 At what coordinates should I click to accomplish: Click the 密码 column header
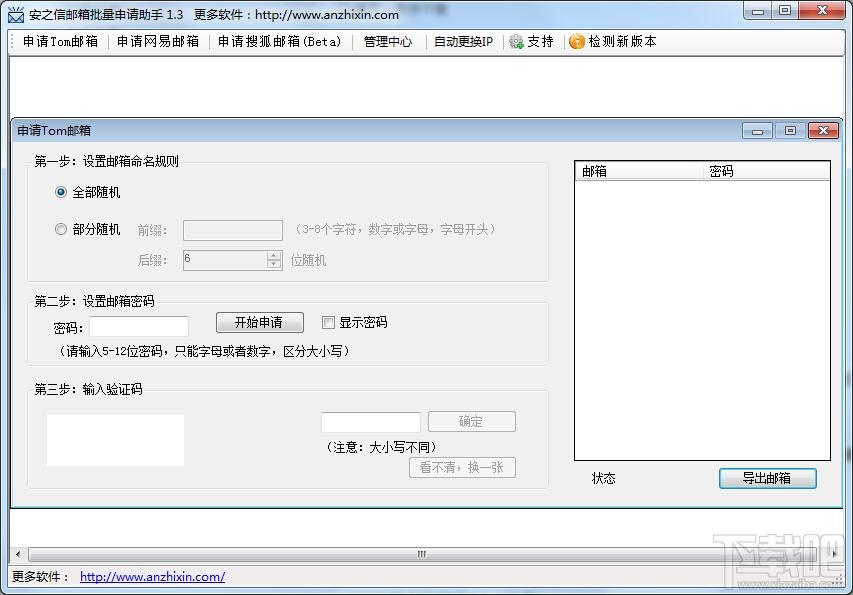767,171
